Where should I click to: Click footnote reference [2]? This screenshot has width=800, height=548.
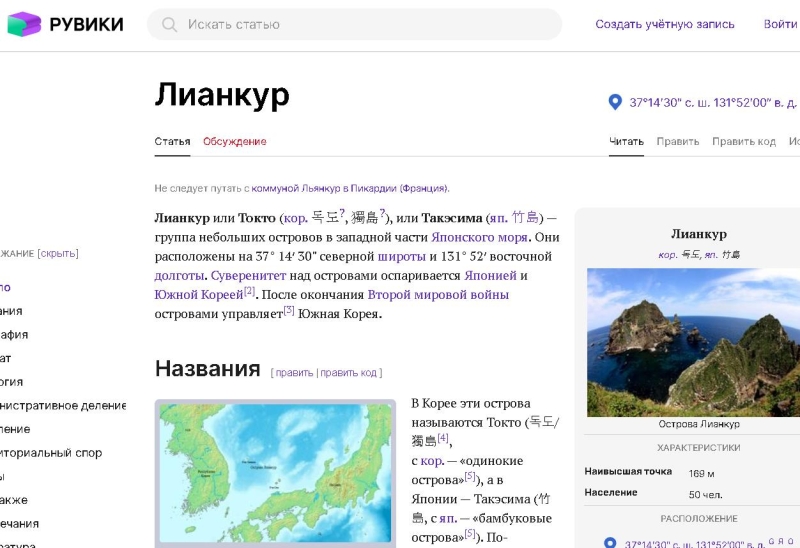click(x=249, y=291)
